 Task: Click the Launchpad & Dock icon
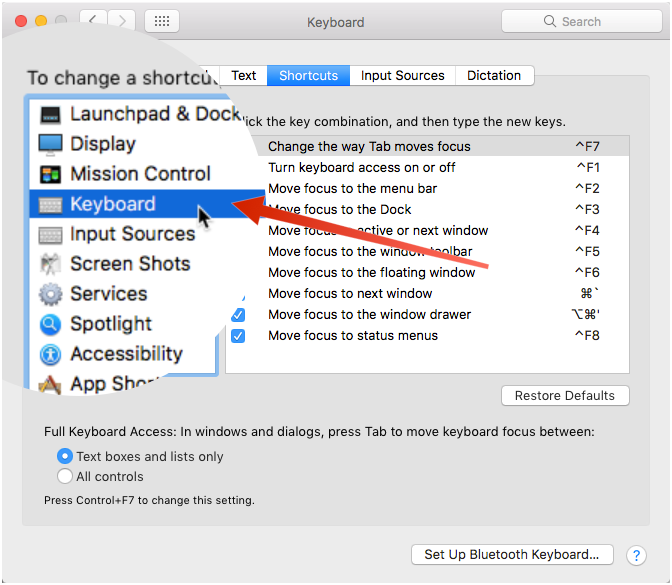coord(50,115)
